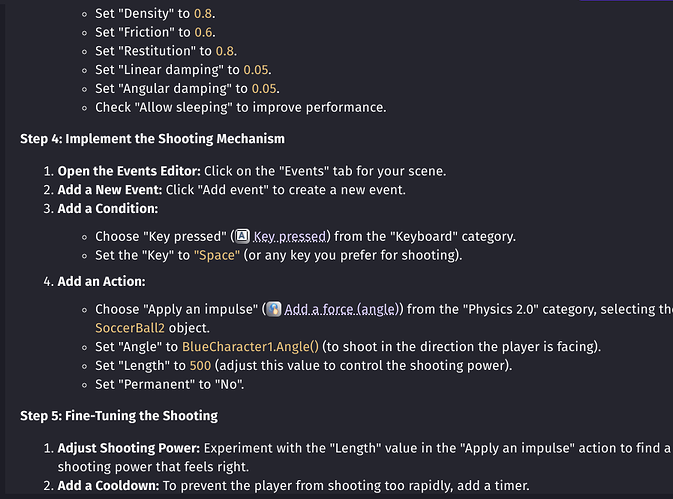
Task: Click the SoccerBall2 object name
Action: 130,328
